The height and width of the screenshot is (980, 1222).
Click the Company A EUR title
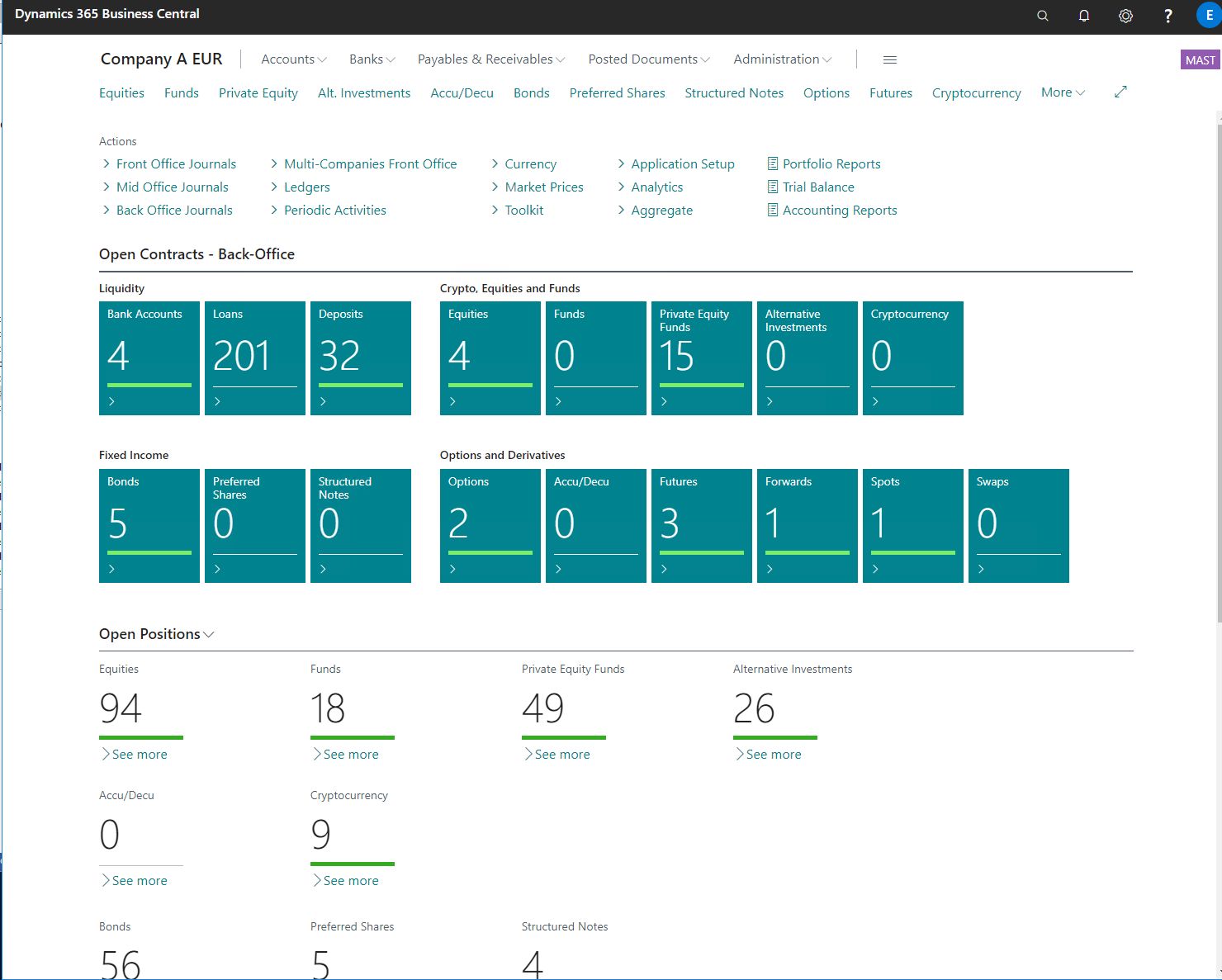(161, 59)
